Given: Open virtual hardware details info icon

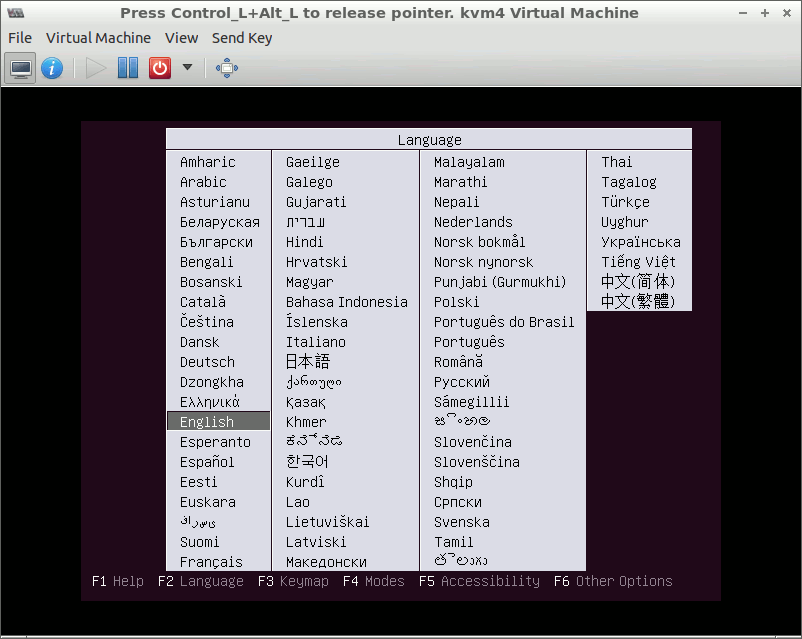Looking at the screenshot, I should [52, 68].
